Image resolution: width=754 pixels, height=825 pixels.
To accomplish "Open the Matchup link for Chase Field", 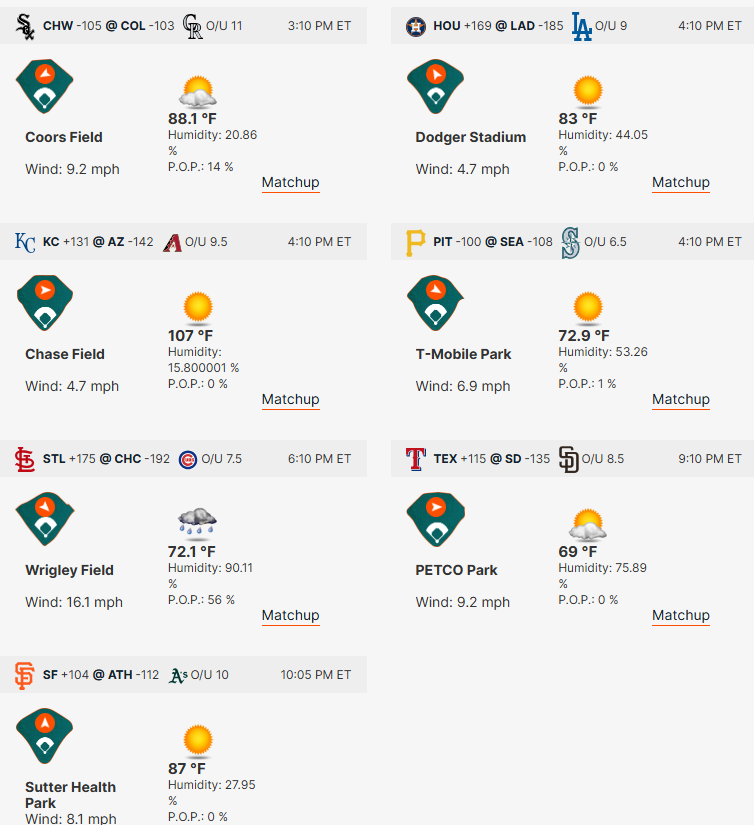I will pos(290,399).
